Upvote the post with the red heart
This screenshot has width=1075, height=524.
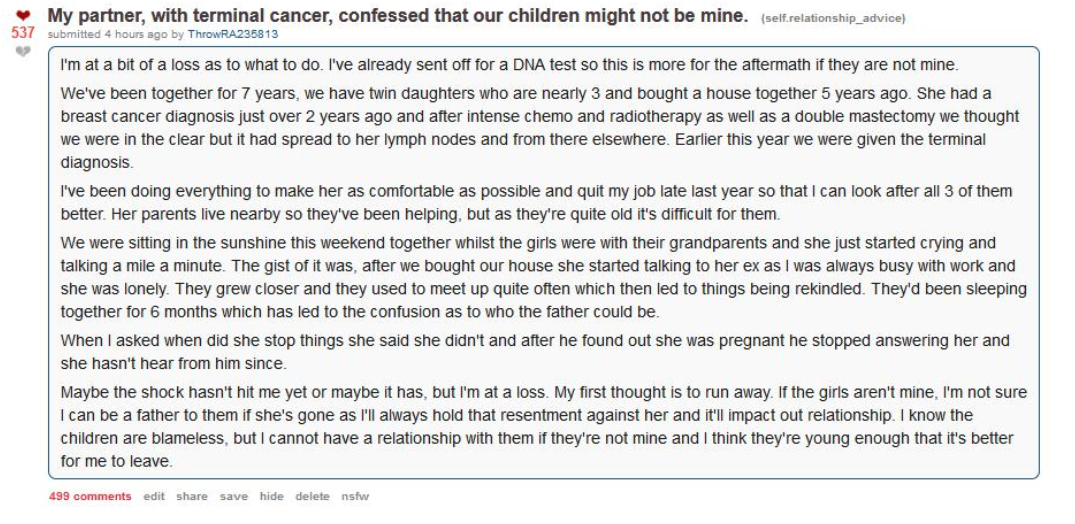pyautogui.click(x=21, y=17)
